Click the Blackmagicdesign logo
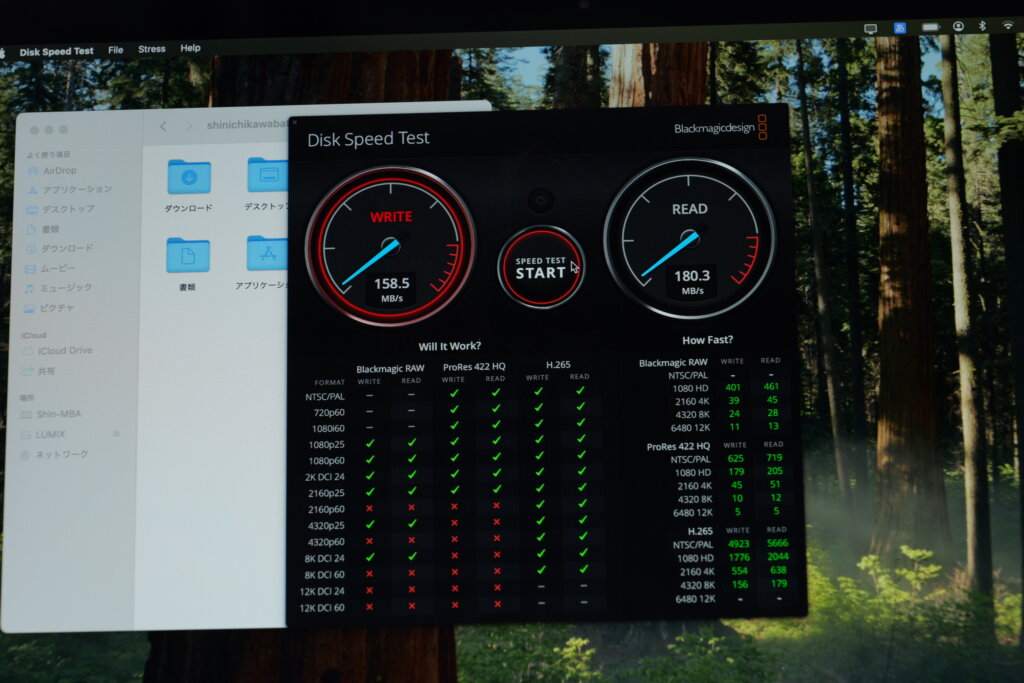This screenshot has height=683, width=1024. 720,127
